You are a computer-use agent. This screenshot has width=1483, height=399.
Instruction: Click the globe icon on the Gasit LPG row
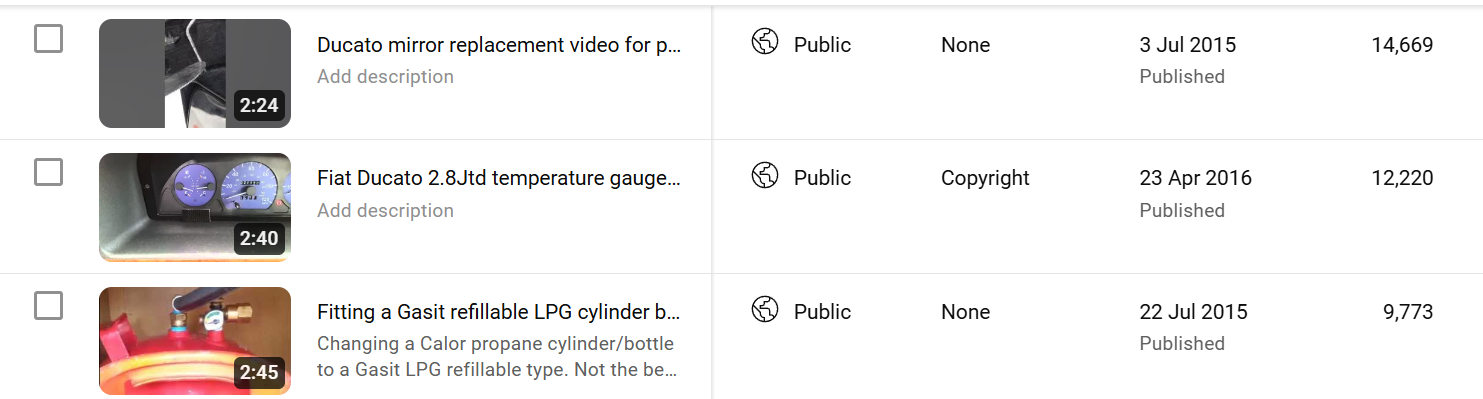tap(765, 310)
